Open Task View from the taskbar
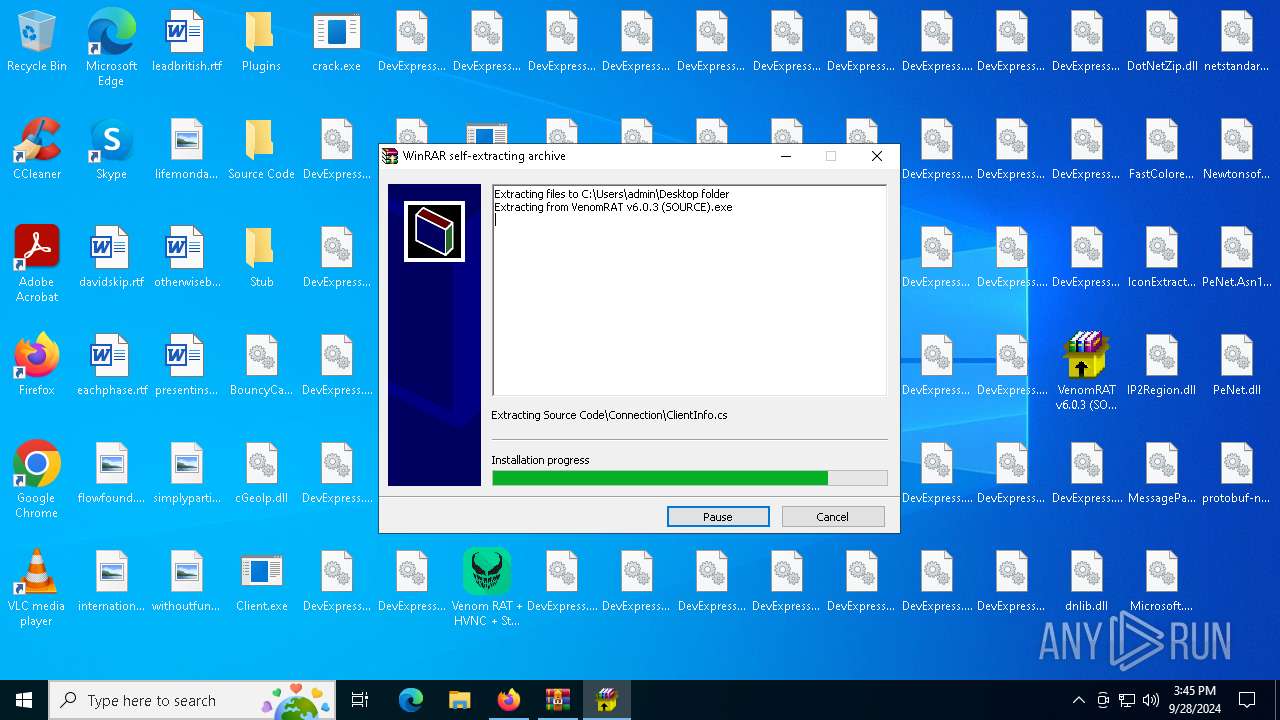 click(x=360, y=700)
